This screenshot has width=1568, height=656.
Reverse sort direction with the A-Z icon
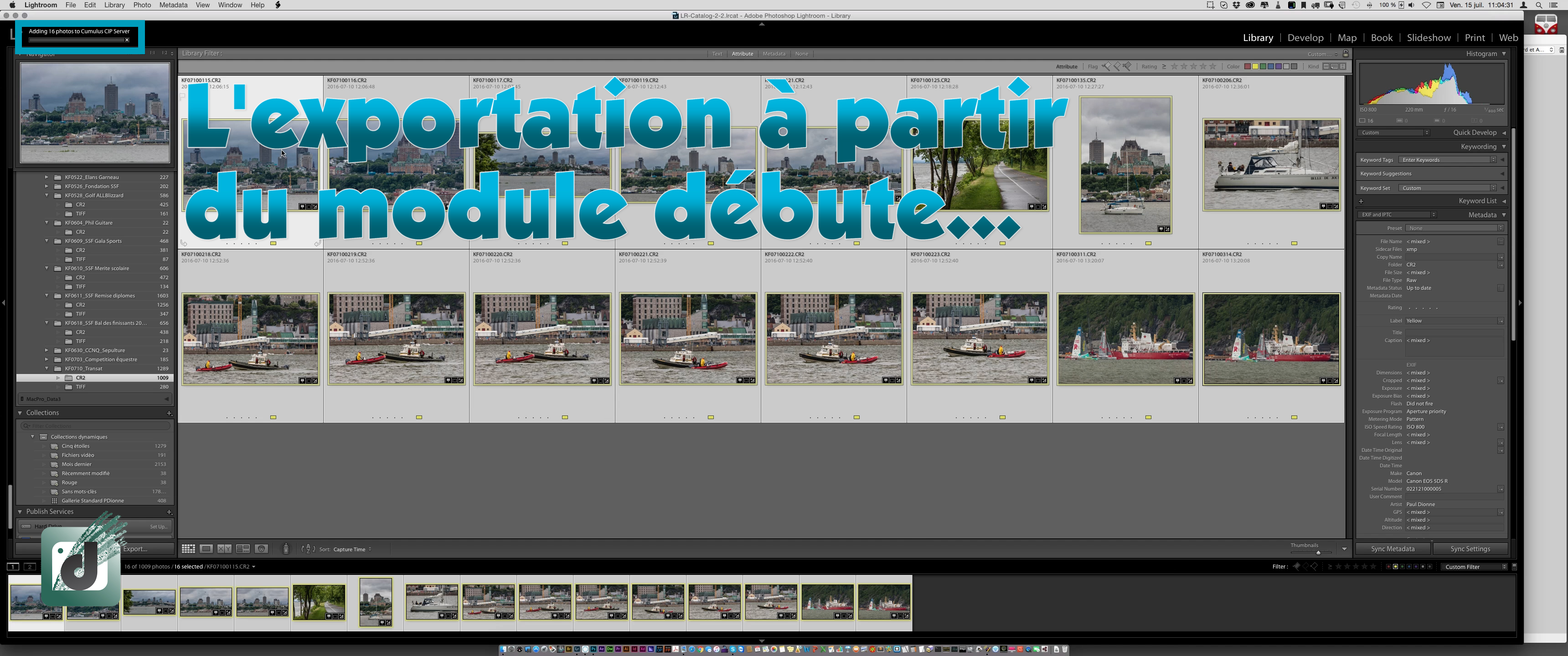pyautogui.click(x=309, y=549)
